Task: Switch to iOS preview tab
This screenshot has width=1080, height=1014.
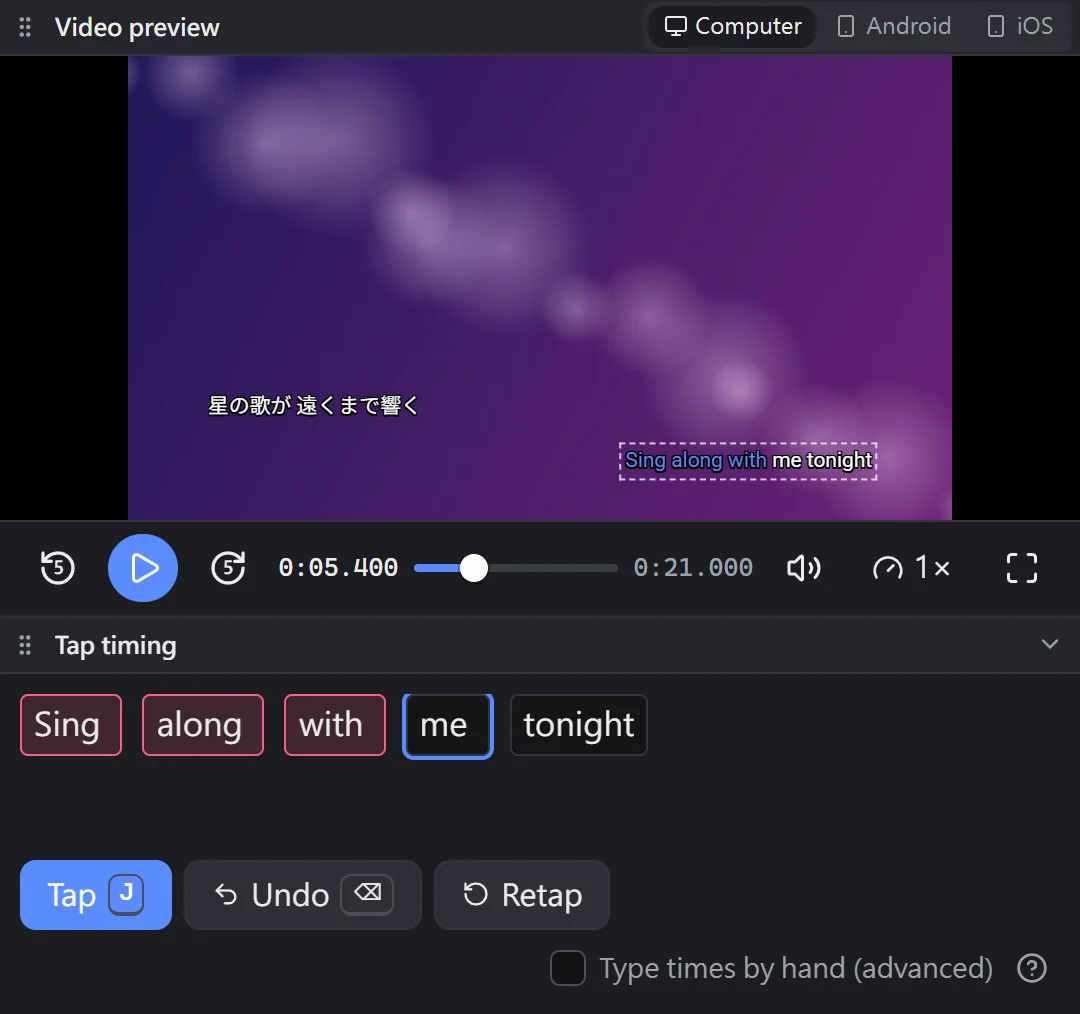Action: (1020, 26)
